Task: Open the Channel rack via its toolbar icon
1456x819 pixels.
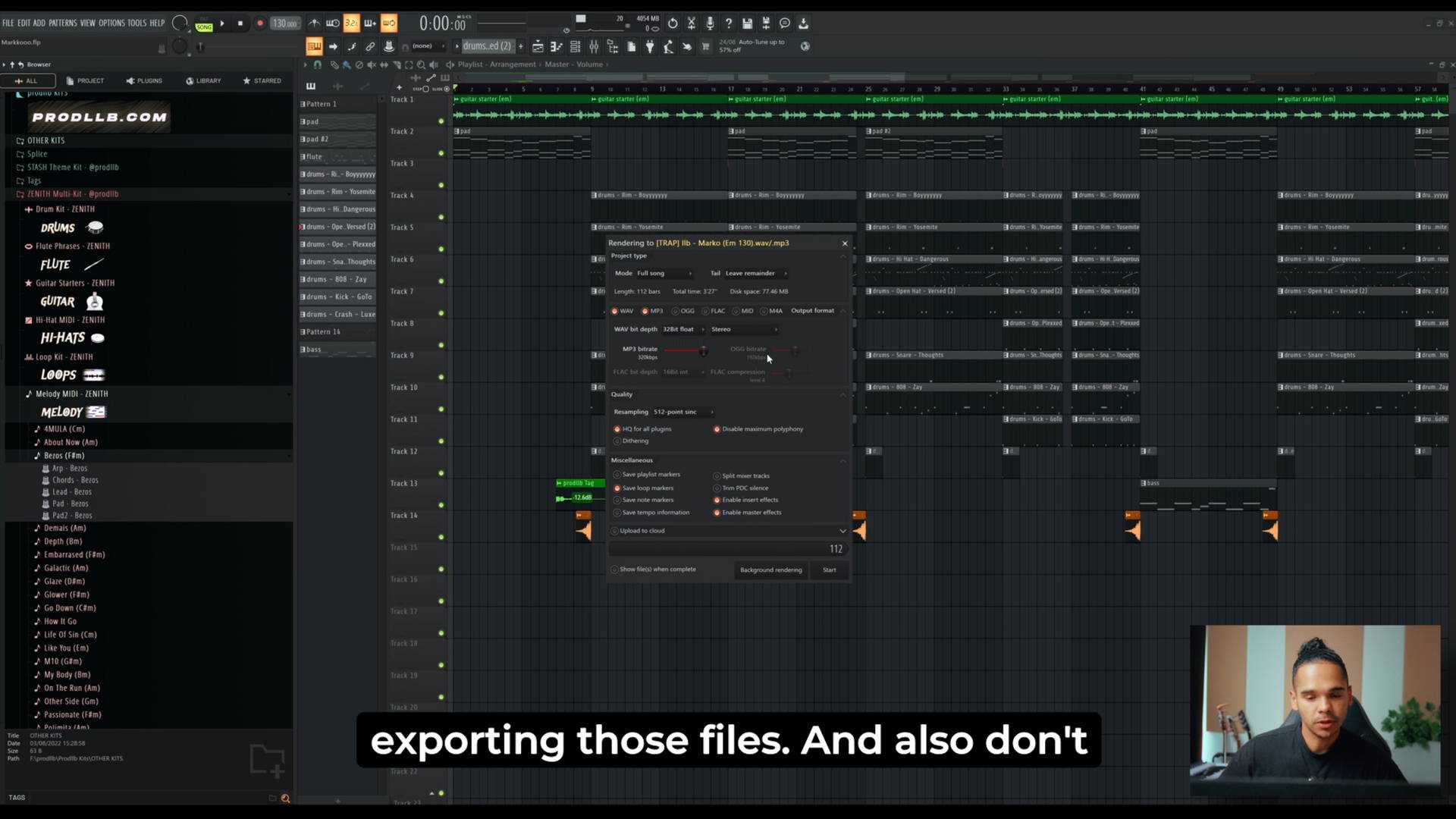Action: pyautogui.click(x=575, y=46)
